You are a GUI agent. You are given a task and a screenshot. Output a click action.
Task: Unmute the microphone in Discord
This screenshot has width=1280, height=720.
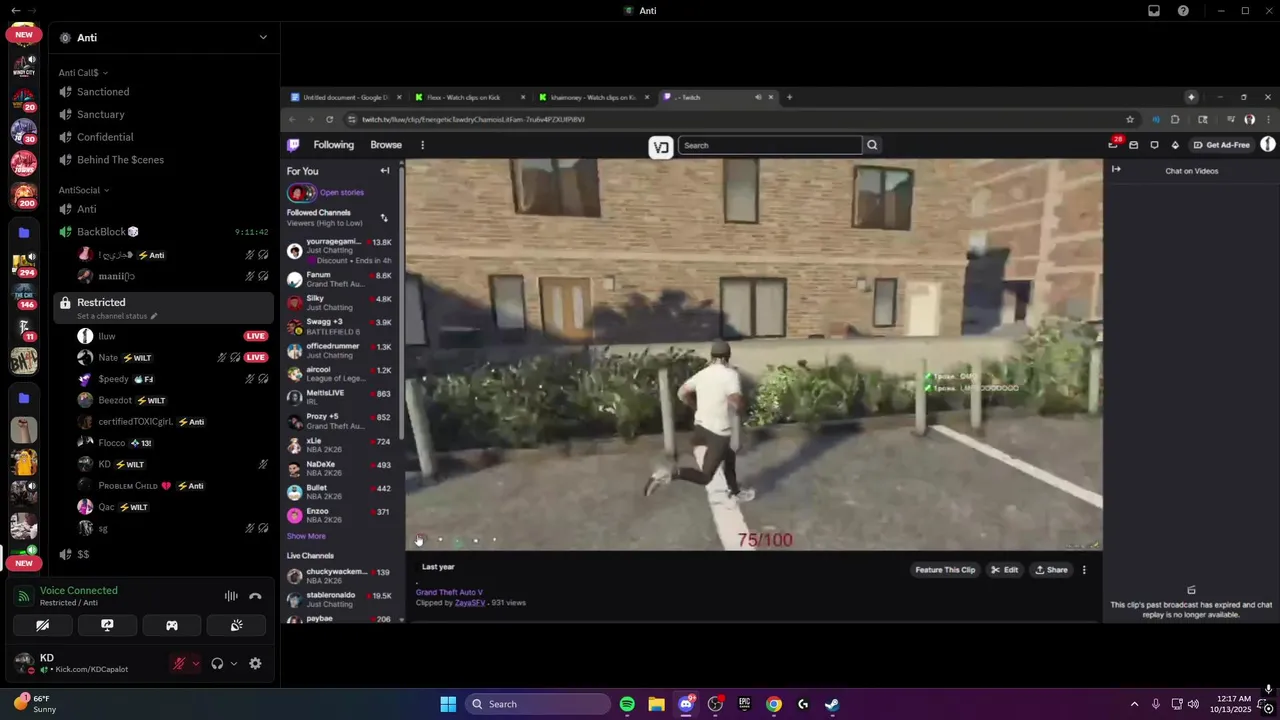pos(179,663)
